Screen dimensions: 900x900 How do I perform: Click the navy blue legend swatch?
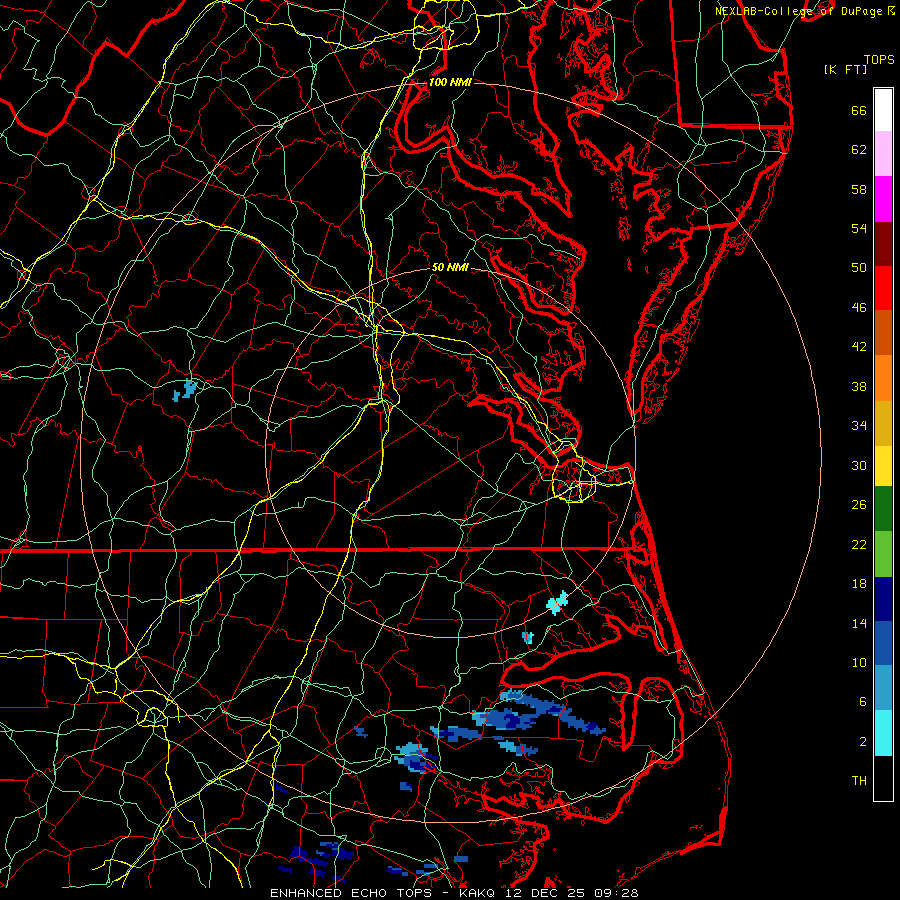point(883,599)
